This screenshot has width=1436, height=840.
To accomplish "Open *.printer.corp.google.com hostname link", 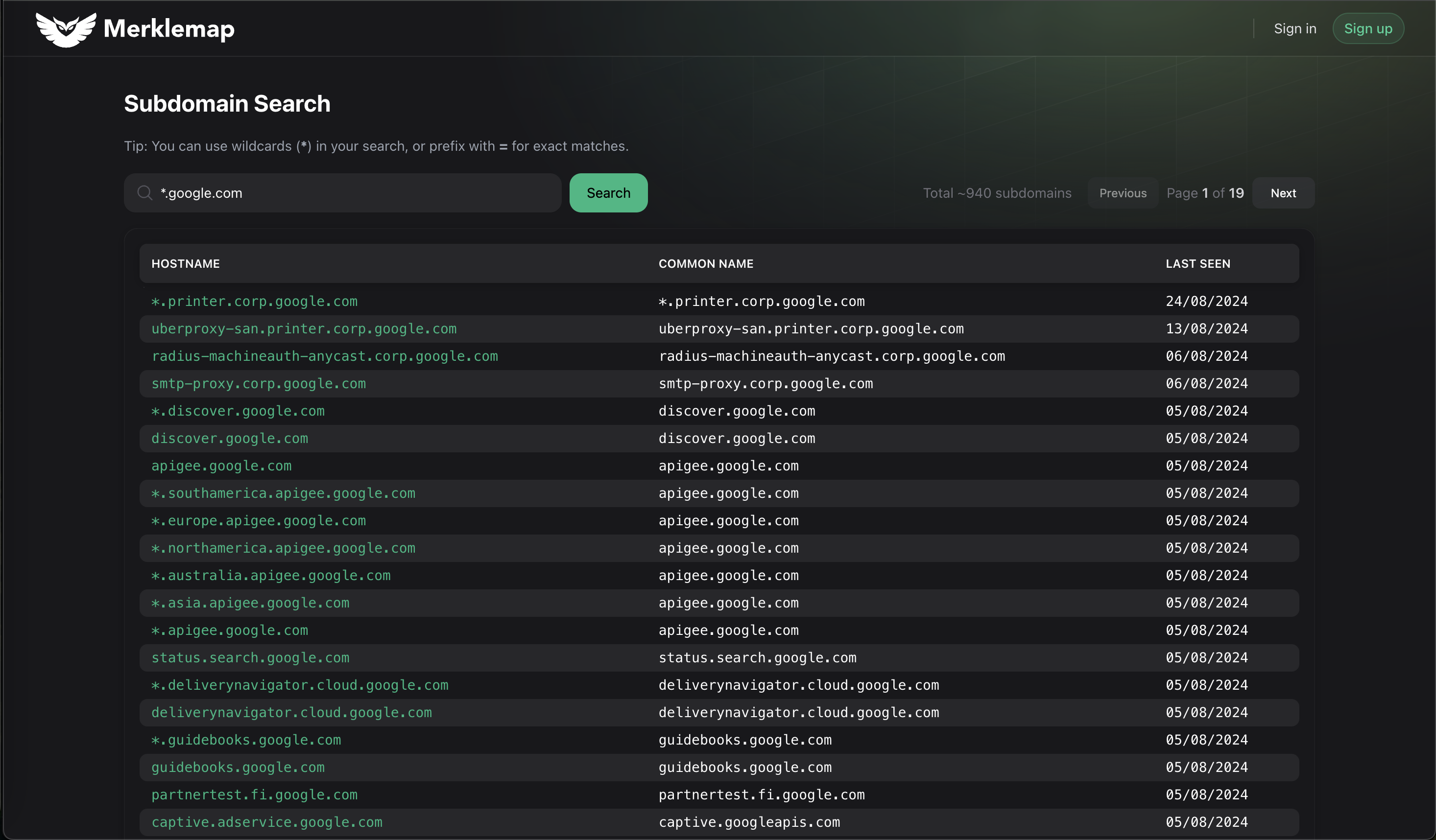I will pyautogui.click(x=254, y=301).
